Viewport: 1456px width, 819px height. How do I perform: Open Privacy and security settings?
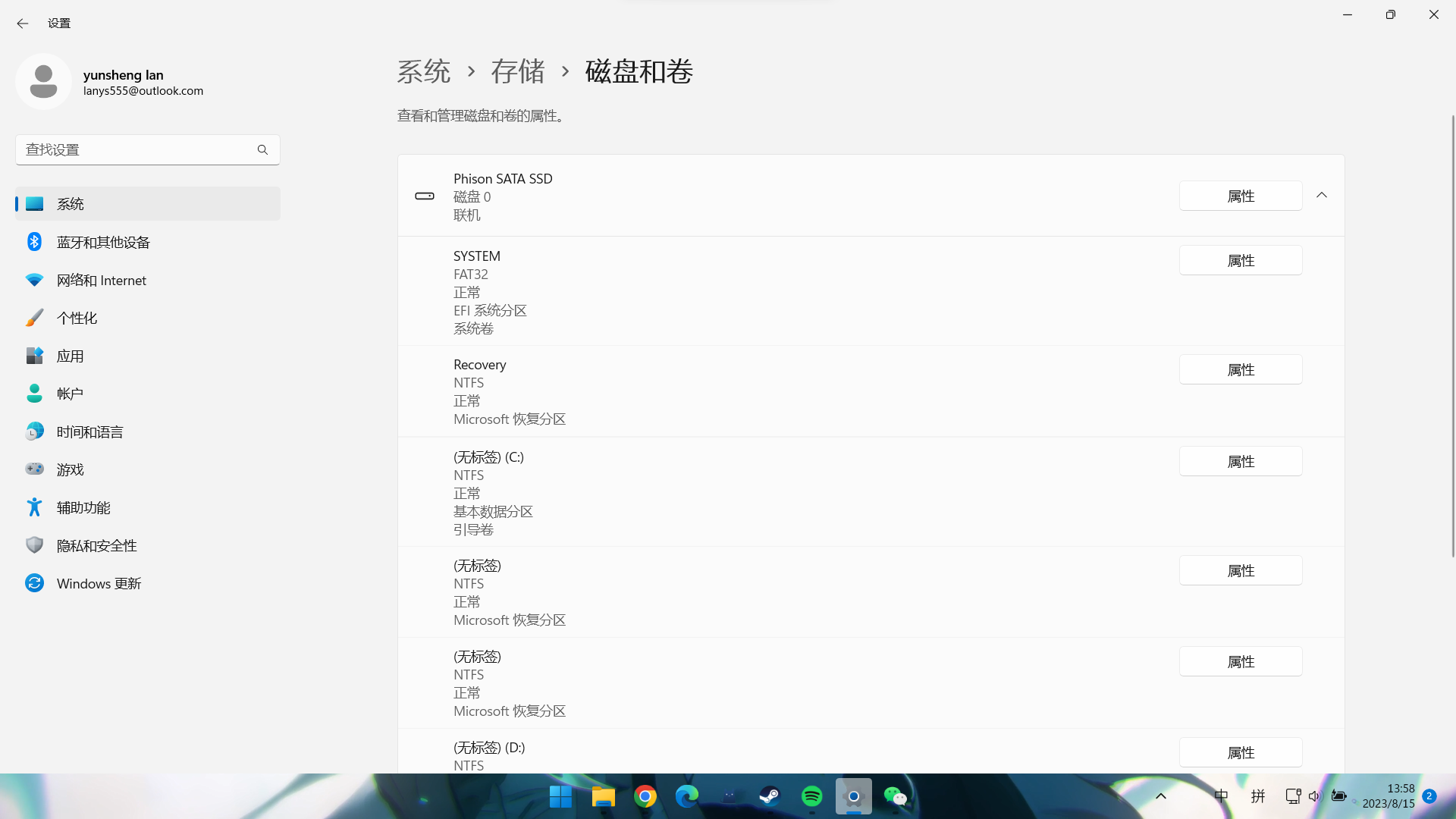click(96, 545)
